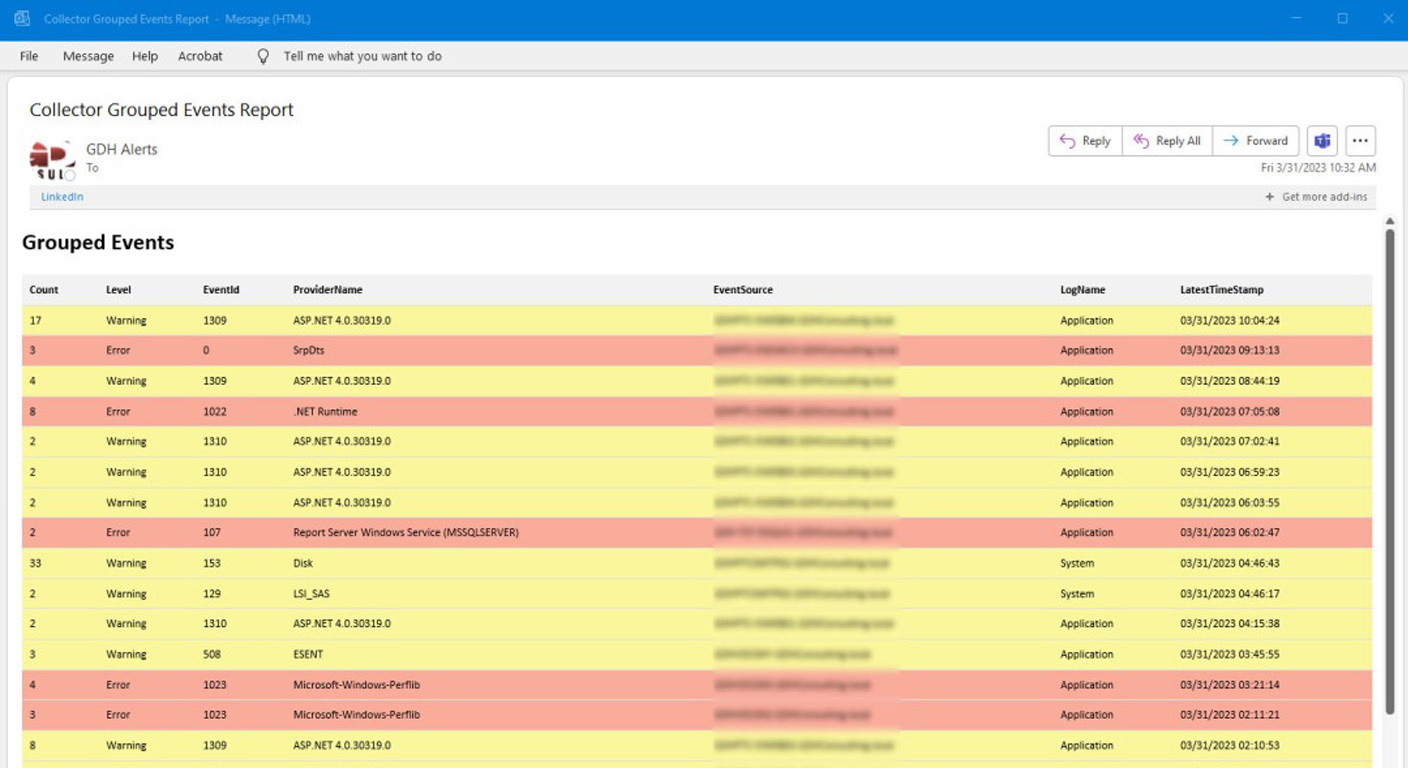The image size is (1408, 768).
Task: Click timestamp 03/31/2023 09:13:13
Action: [1230, 351]
